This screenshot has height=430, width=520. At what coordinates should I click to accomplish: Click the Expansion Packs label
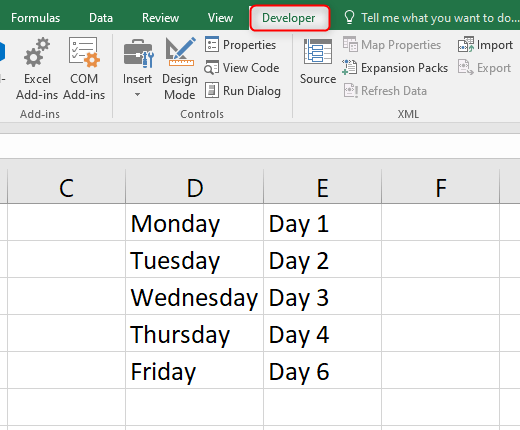(x=404, y=68)
